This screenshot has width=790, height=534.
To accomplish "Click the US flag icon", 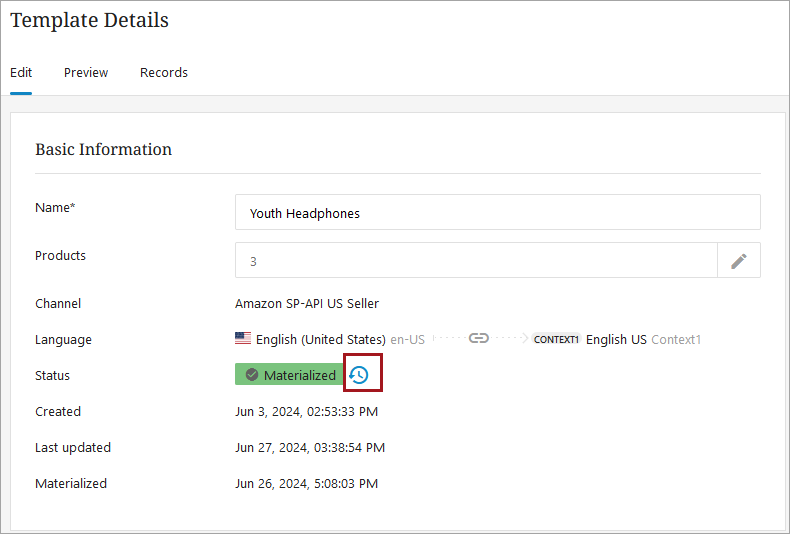I will (x=243, y=339).
